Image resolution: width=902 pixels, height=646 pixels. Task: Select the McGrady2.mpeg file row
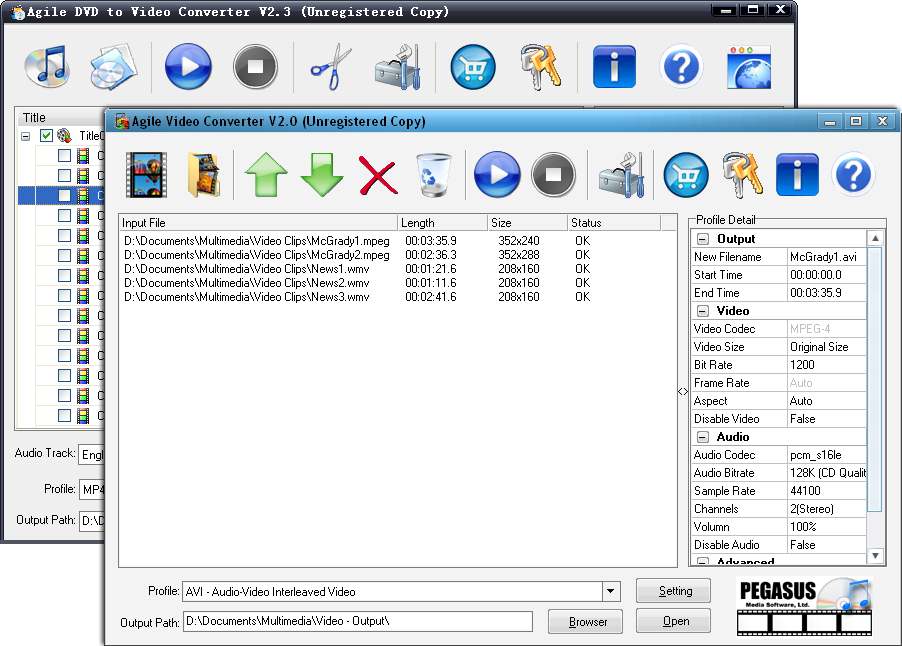(x=398, y=255)
